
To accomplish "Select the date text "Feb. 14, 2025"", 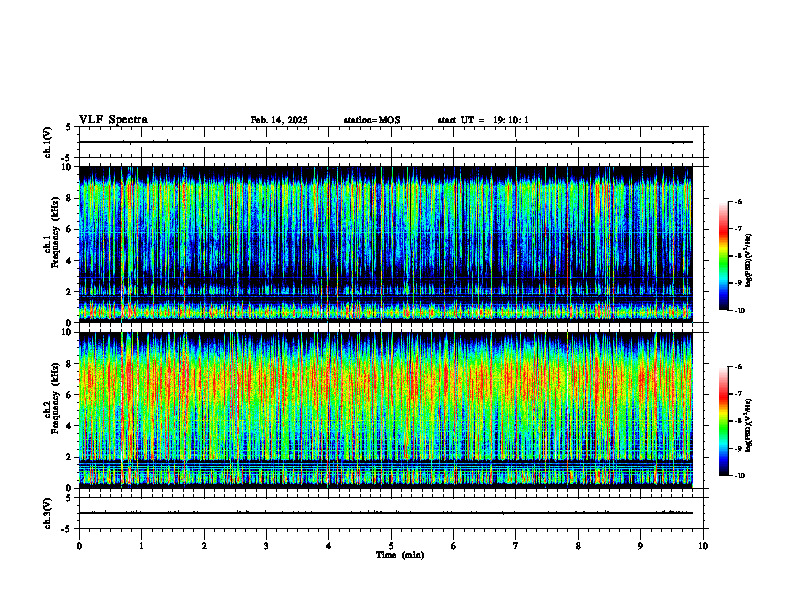I will (279, 120).
